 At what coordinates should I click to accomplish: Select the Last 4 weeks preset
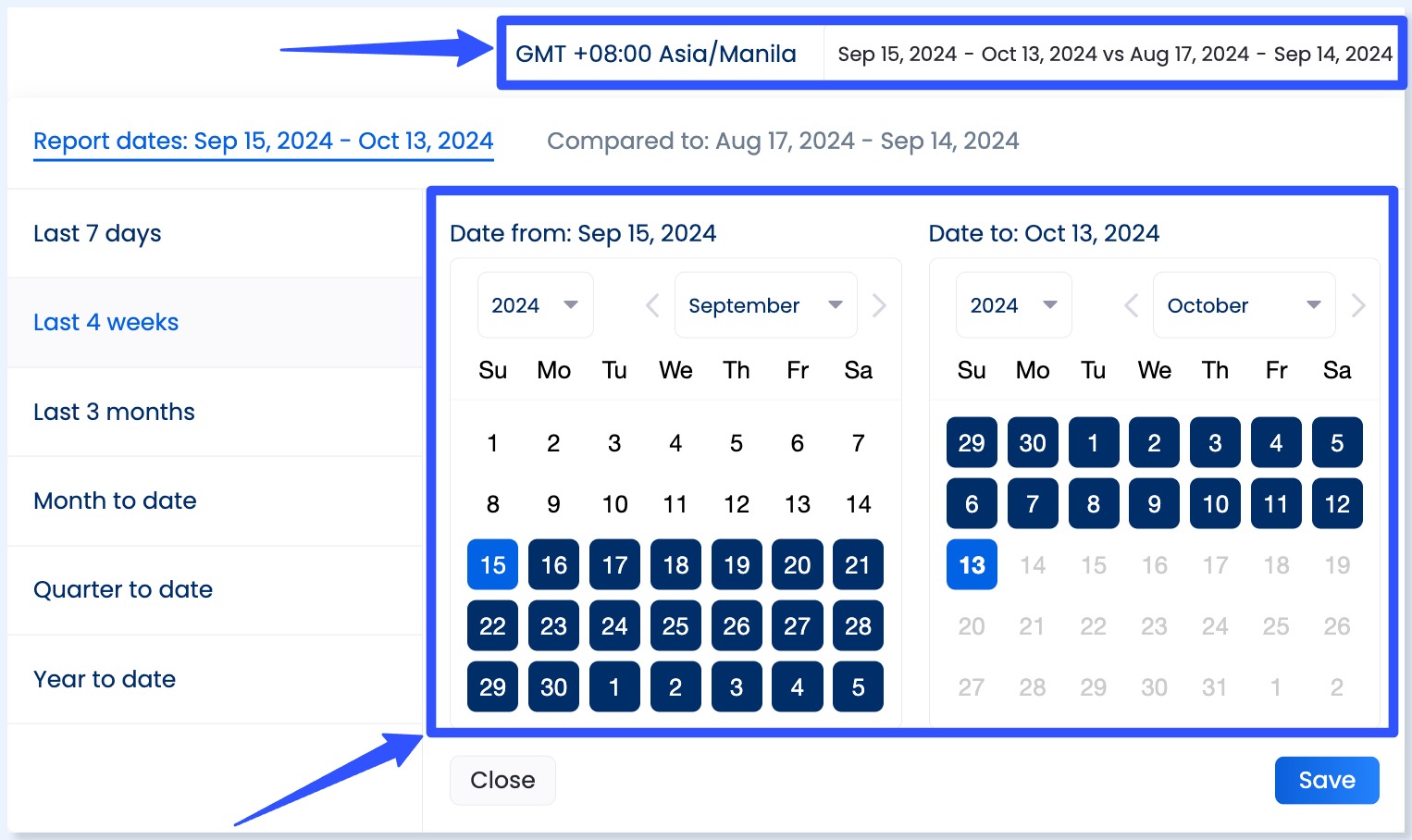point(105,322)
